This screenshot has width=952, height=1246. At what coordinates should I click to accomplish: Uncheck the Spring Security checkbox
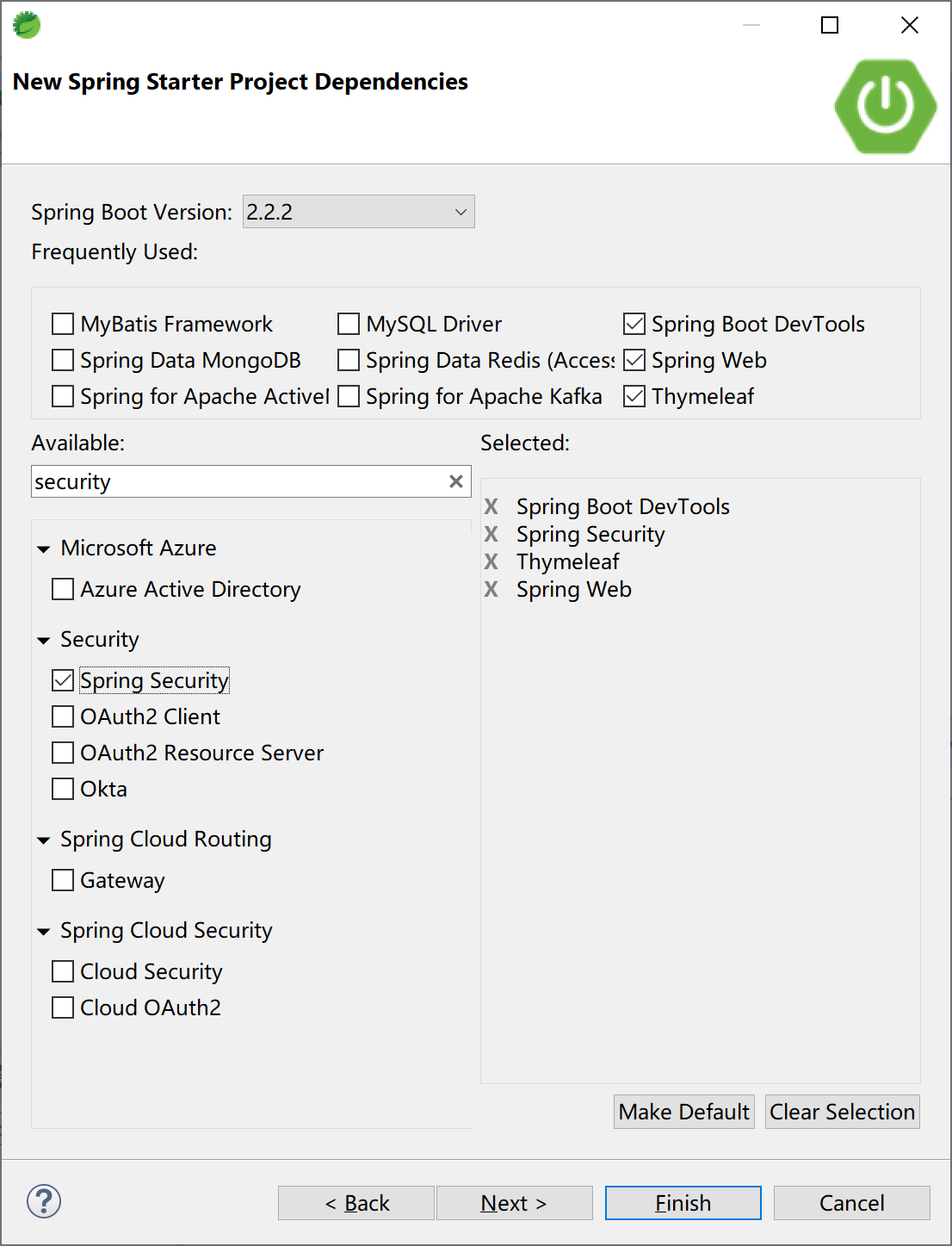coord(63,680)
